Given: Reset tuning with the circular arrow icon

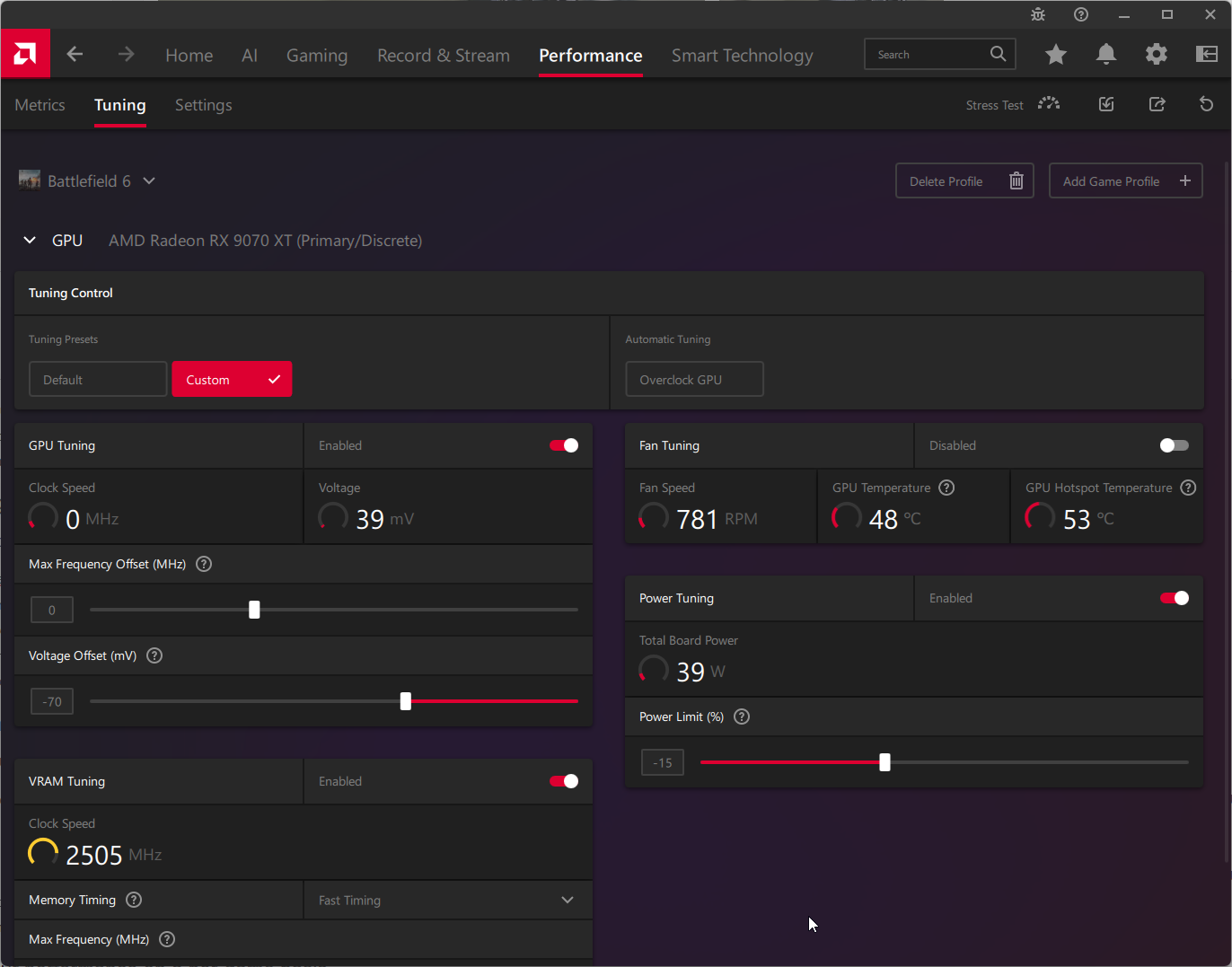Looking at the screenshot, I should point(1207,105).
